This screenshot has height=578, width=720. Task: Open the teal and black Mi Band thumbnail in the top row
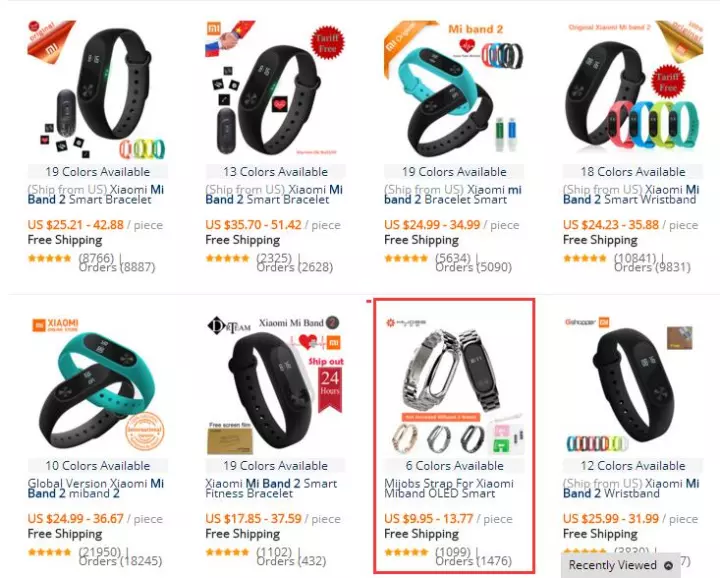click(454, 91)
